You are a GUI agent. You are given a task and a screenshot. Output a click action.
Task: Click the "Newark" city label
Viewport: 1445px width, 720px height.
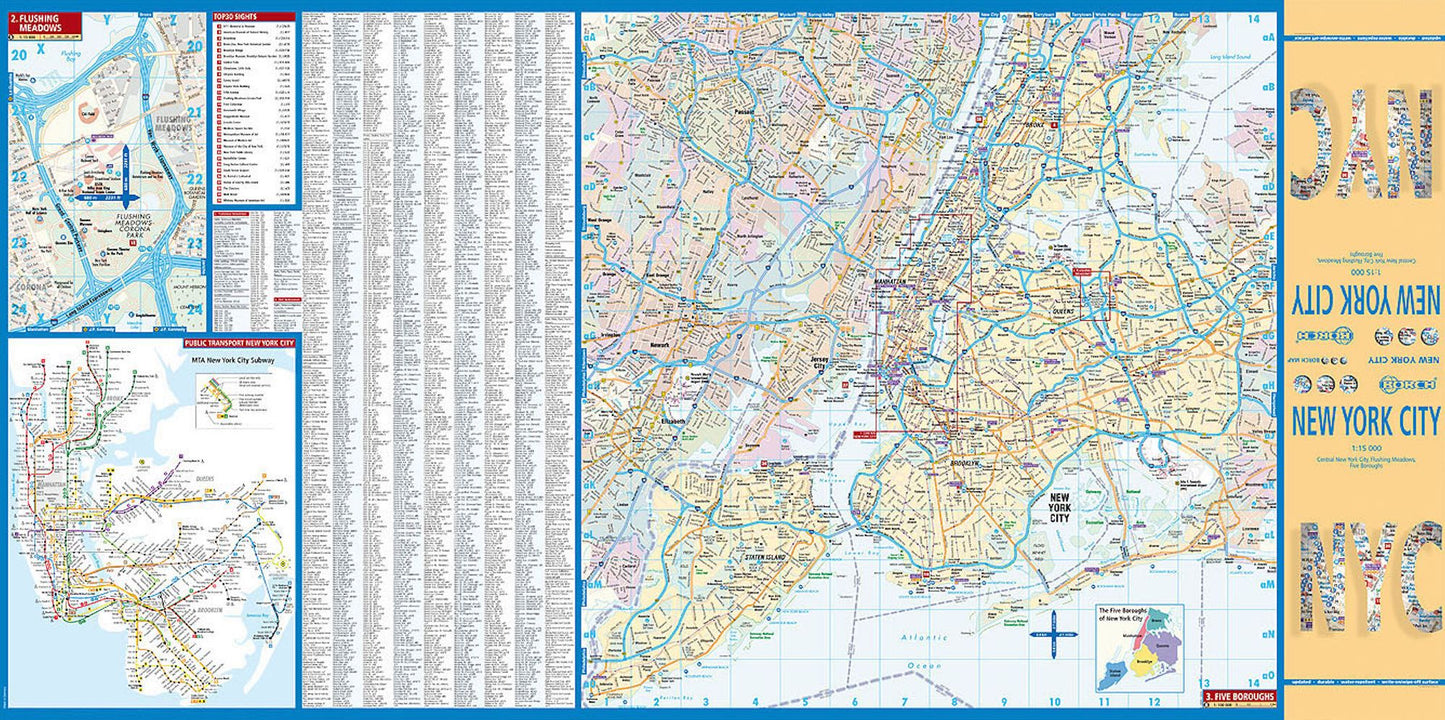(660, 343)
